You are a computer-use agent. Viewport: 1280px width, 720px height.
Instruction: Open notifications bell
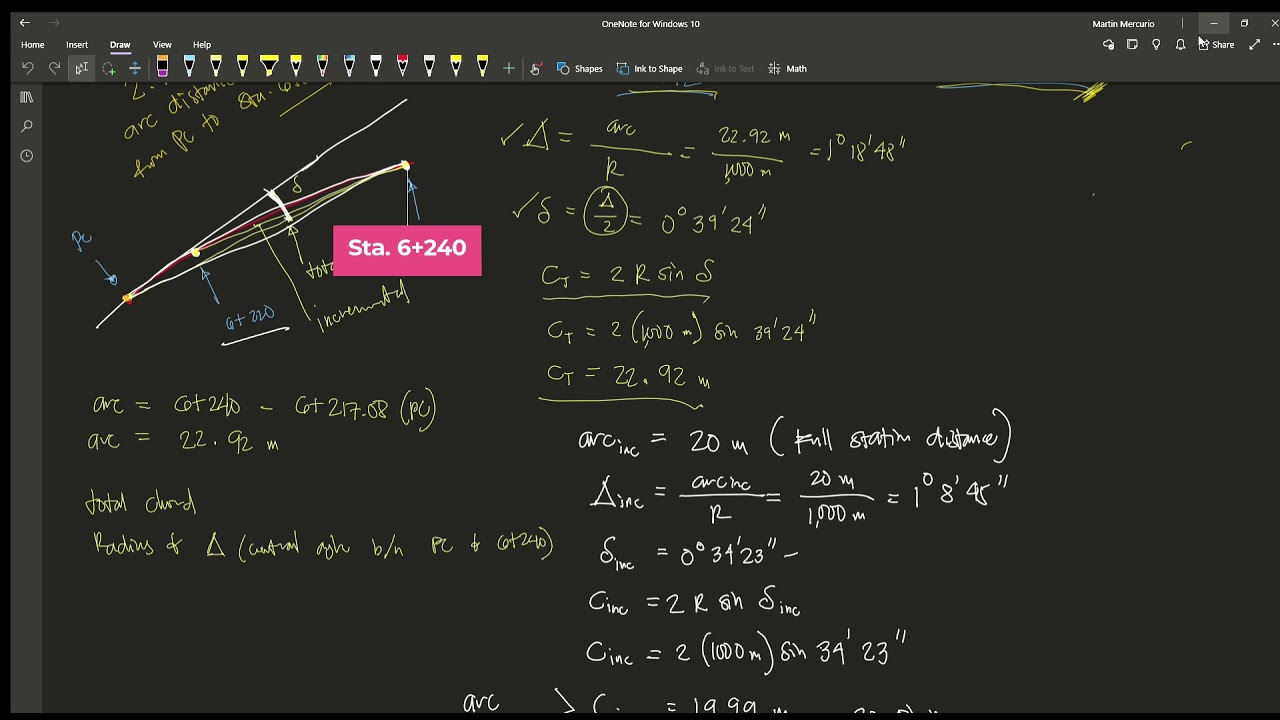click(1180, 44)
